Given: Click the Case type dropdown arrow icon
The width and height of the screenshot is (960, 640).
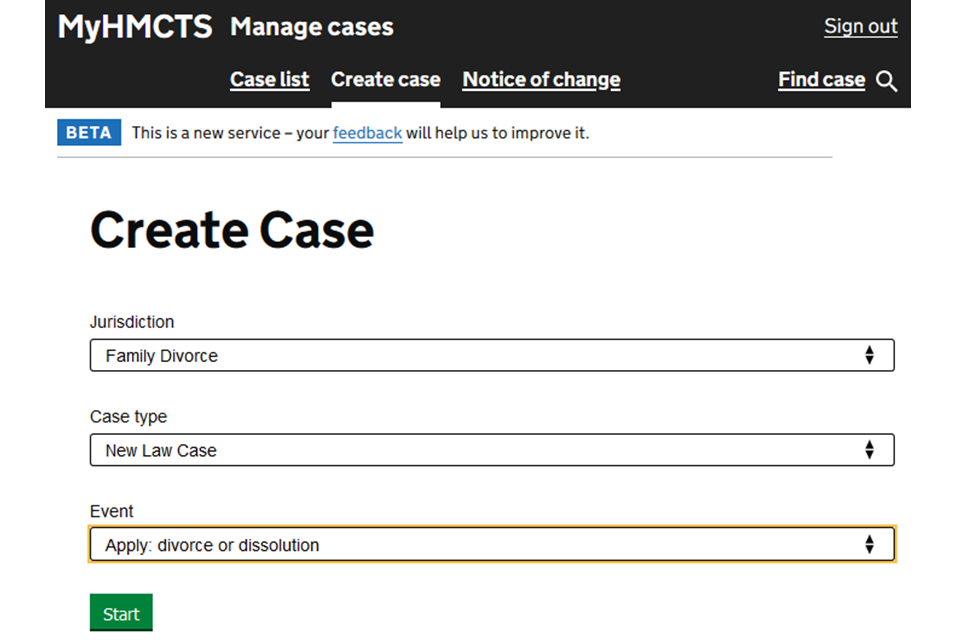Looking at the screenshot, I should coord(869,450).
